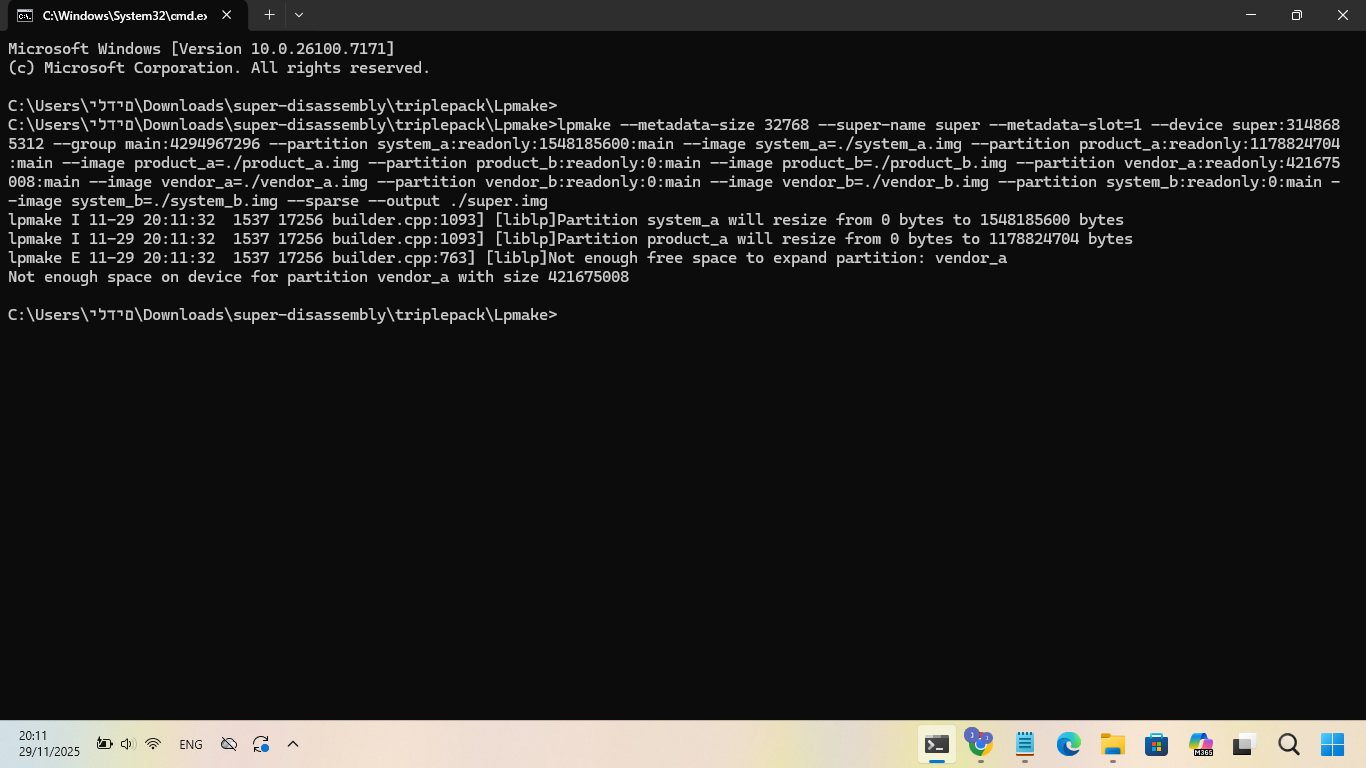Open Notepad from the taskbar
The width and height of the screenshot is (1366, 768).
(1025, 744)
